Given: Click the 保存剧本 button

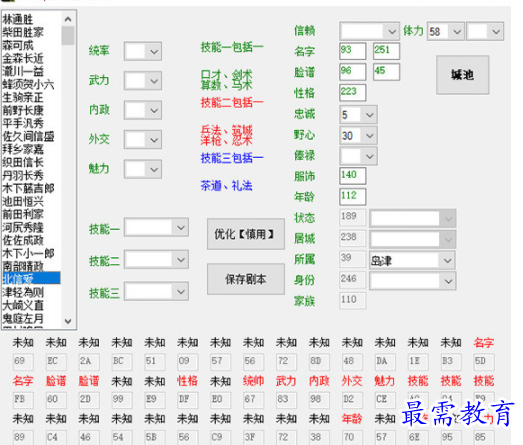Looking at the screenshot, I should (246, 279).
